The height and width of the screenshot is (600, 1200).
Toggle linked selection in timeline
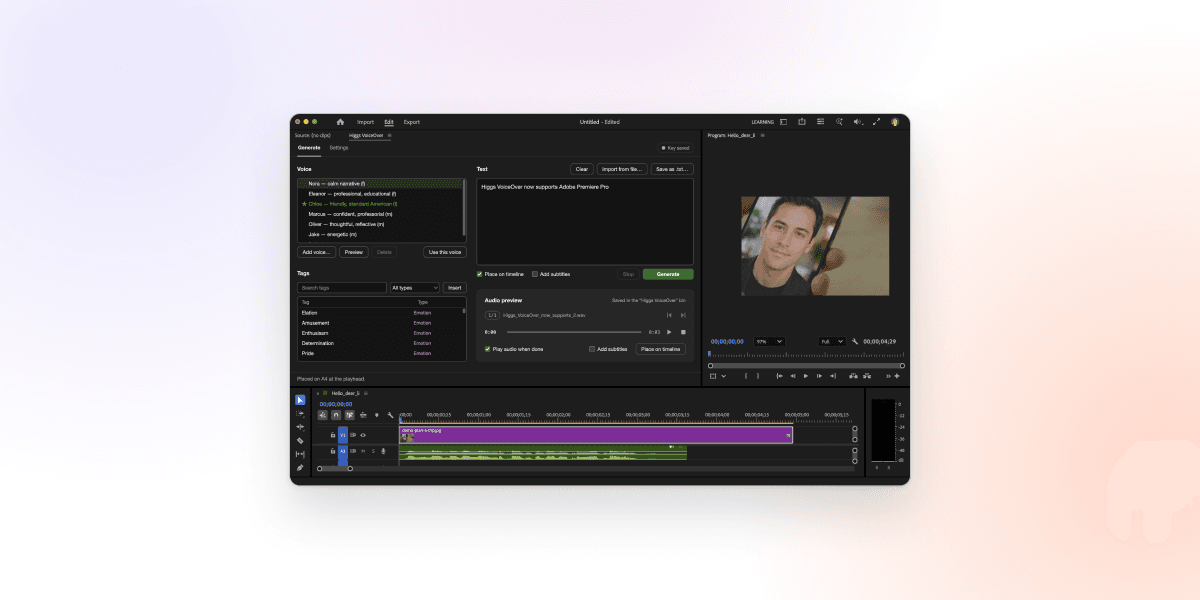pyautogui.click(x=350, y=415)
